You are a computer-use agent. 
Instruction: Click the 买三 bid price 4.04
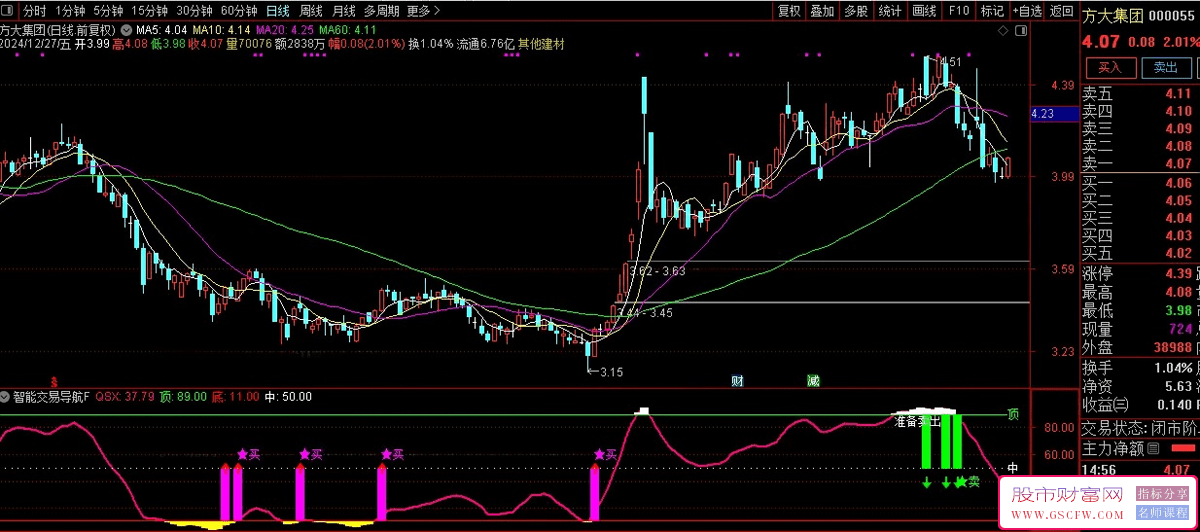click(1178, 218)
